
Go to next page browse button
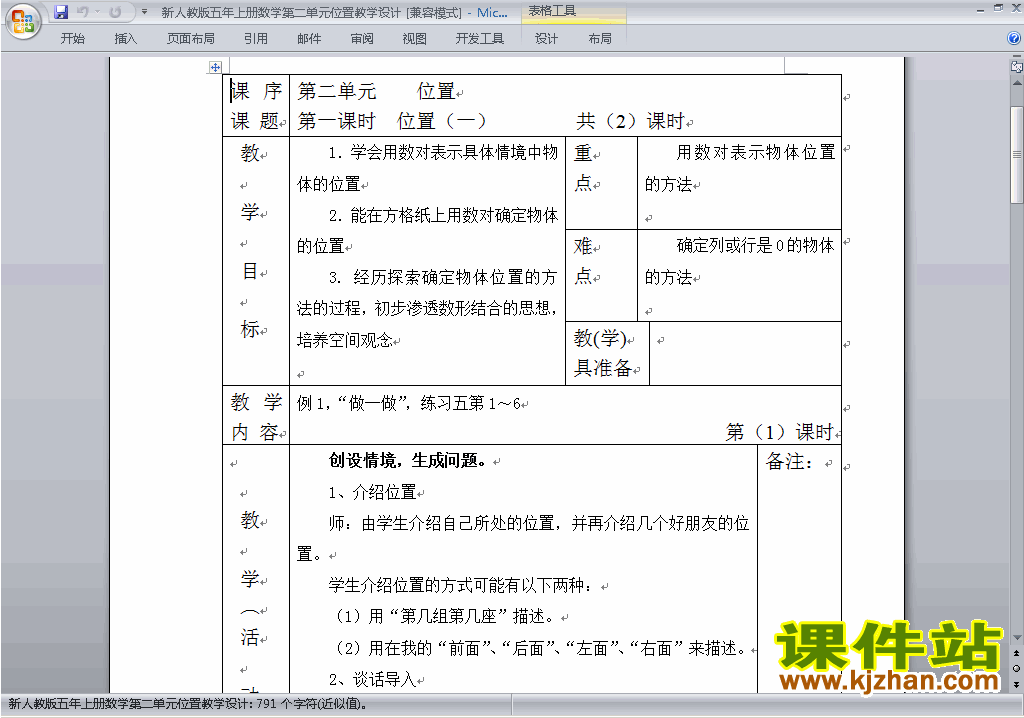1016,684
